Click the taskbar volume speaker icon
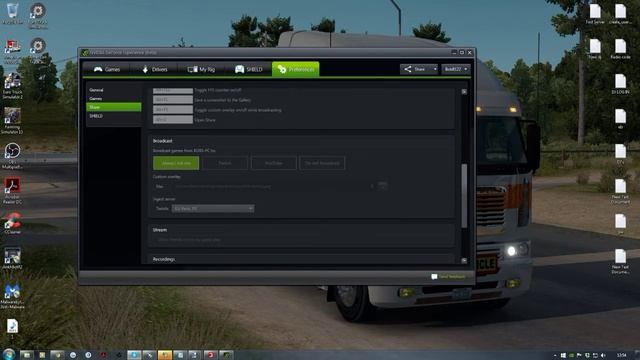The height and width of the screenshot is (360, 640). pos(603,356)
